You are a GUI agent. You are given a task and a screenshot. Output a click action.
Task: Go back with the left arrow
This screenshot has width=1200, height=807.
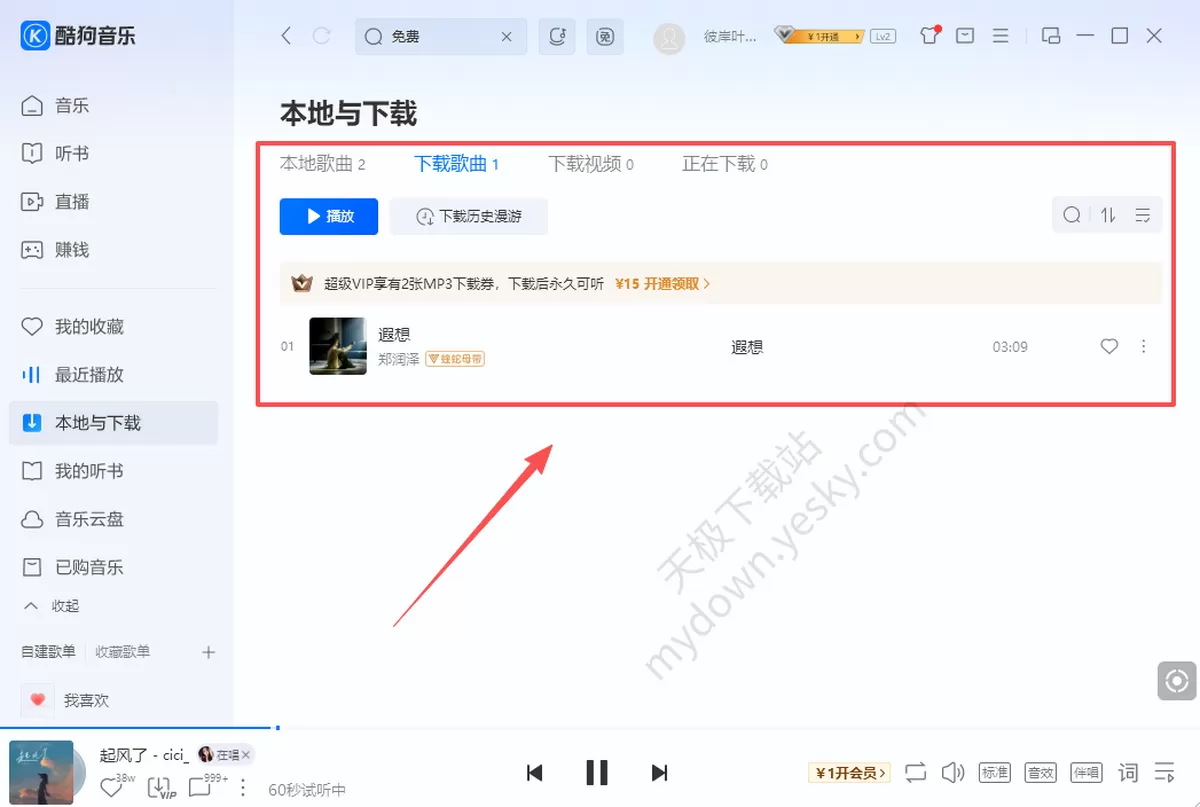(x=286, y=36)
